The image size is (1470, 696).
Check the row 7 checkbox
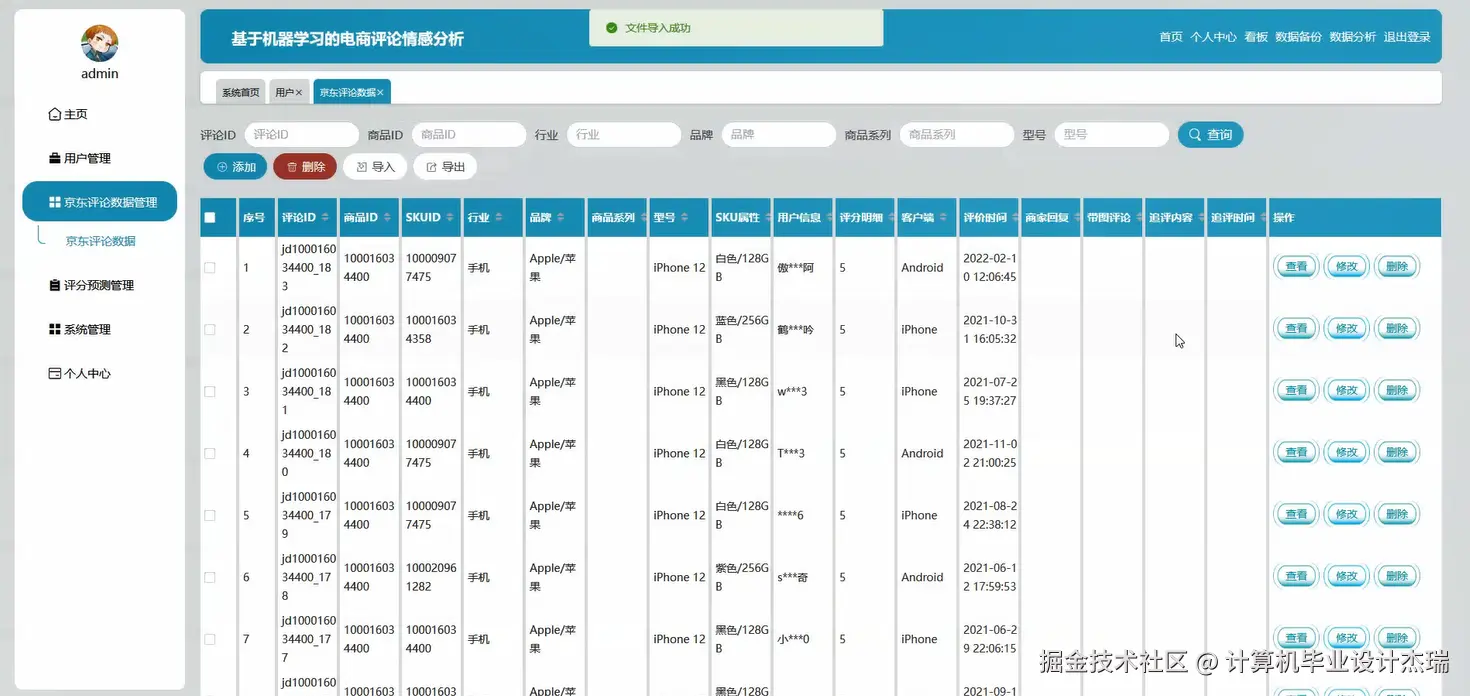coord(210,640)
